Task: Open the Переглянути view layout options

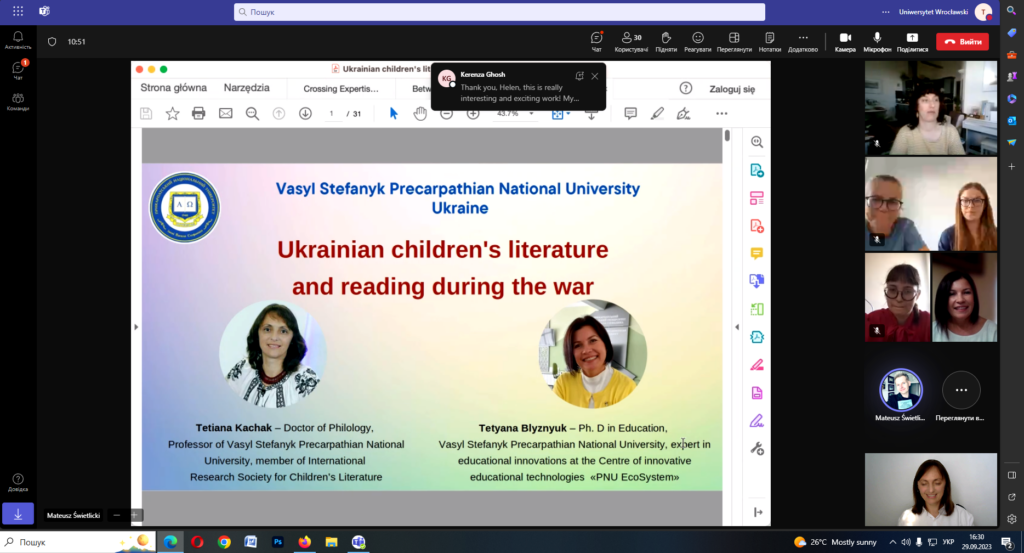Action: tap(734, 40)
